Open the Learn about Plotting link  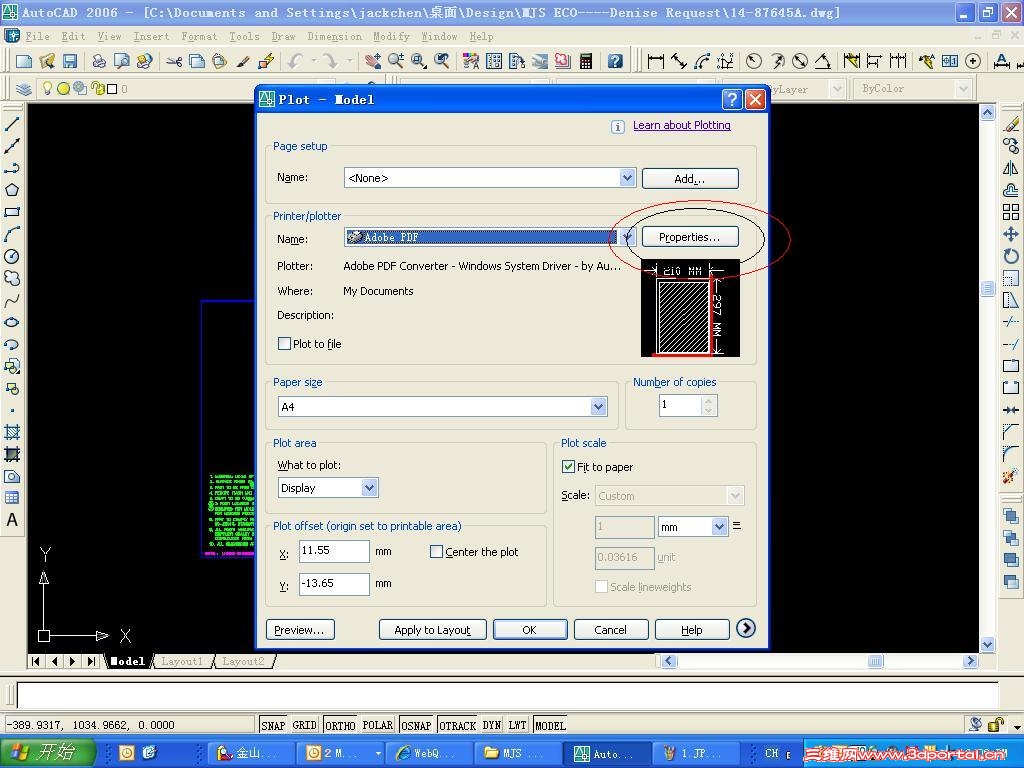coord(681,126)
